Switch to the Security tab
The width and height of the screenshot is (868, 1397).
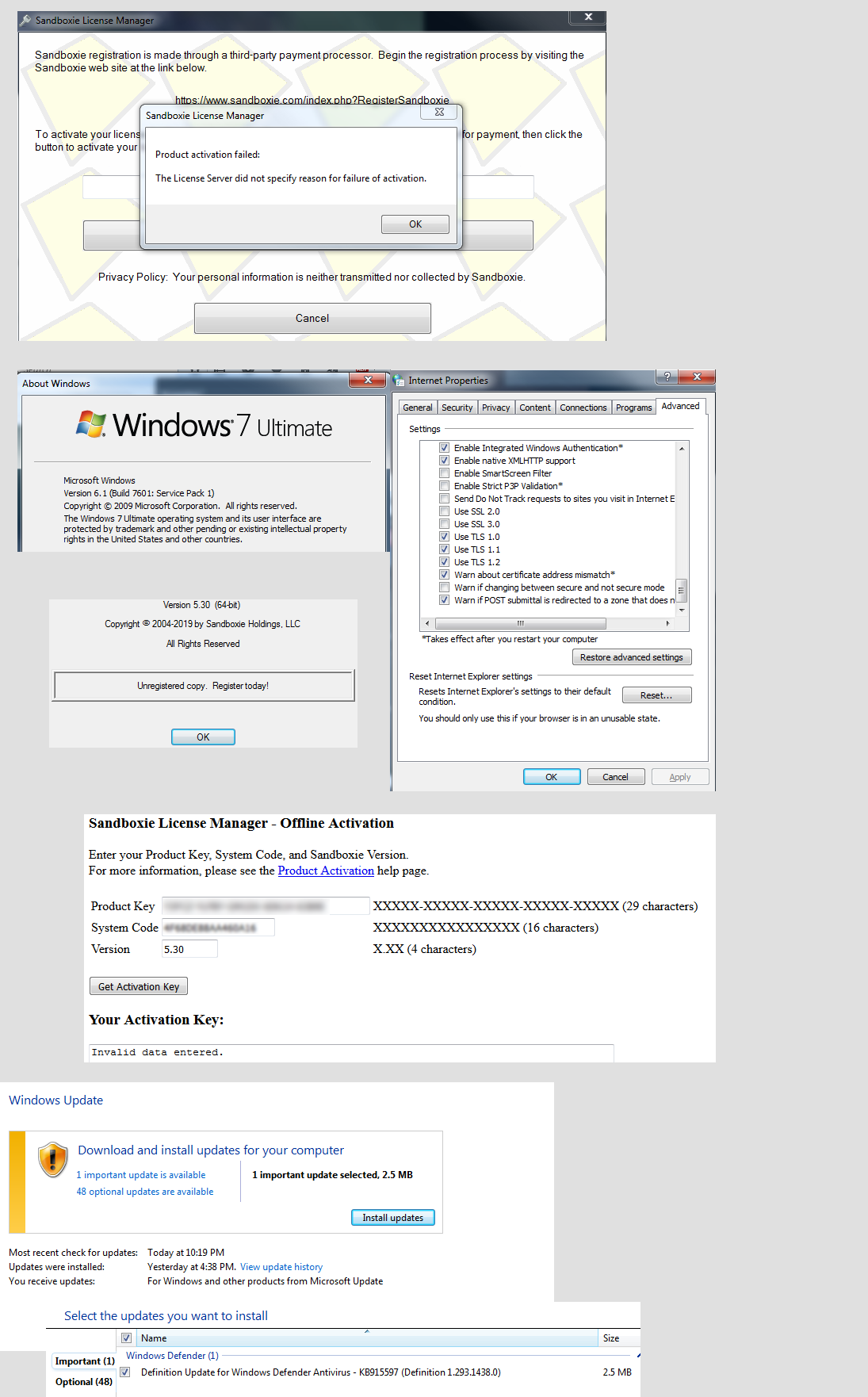click(457, 408)
